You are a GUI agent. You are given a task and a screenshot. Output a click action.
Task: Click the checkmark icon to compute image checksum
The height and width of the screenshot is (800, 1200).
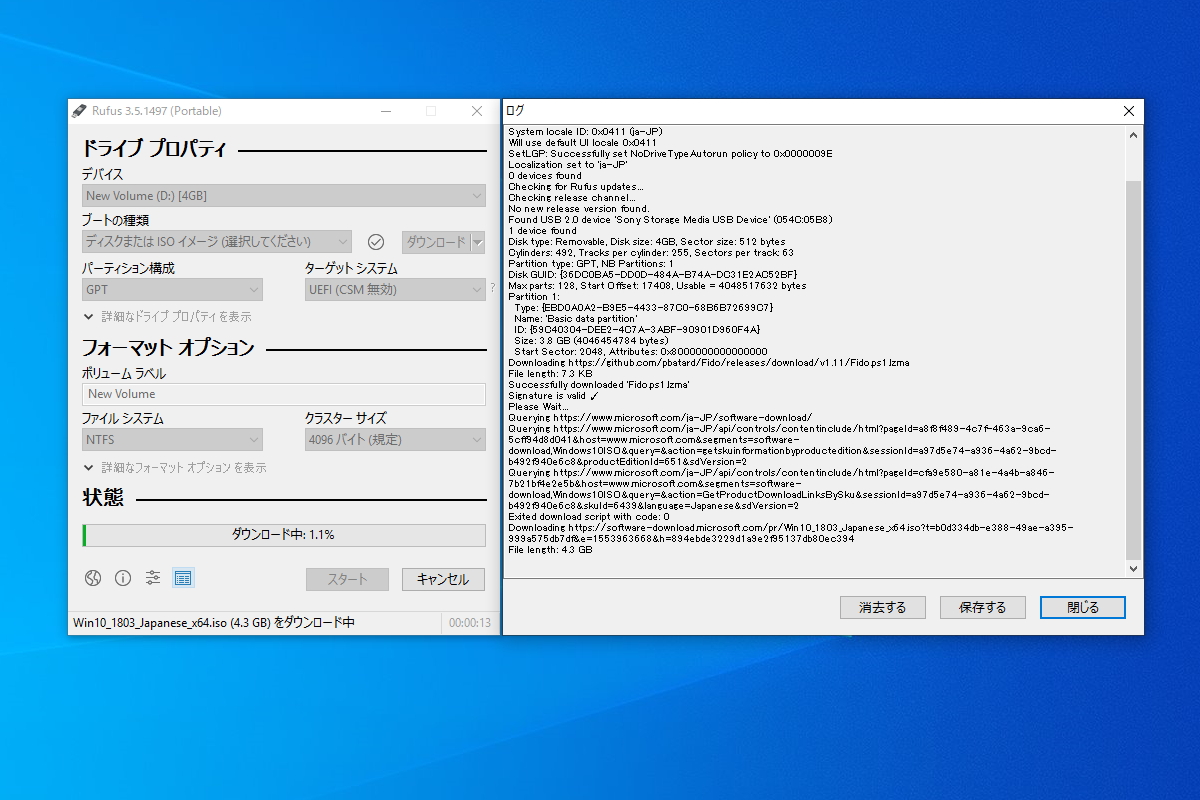point(376,241)
